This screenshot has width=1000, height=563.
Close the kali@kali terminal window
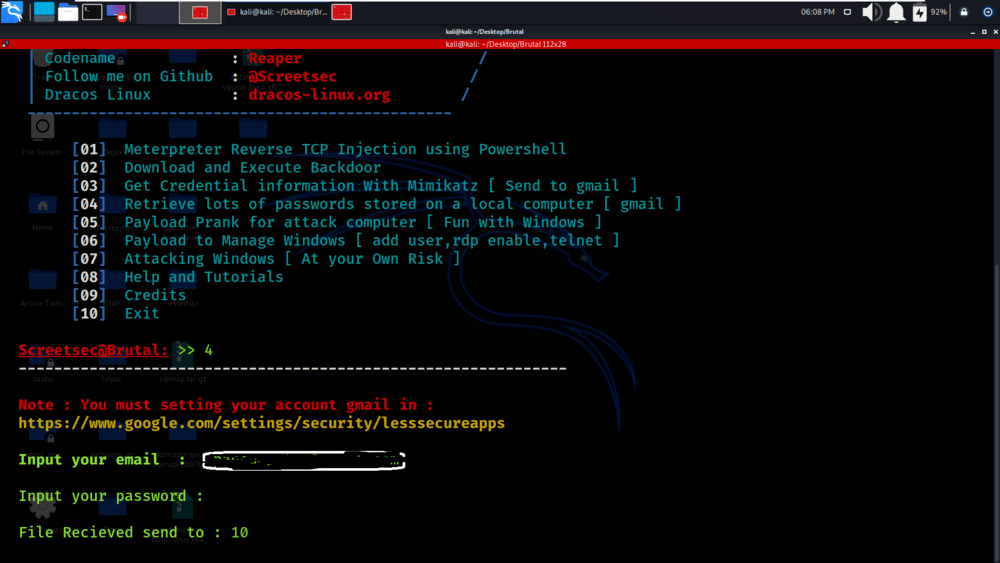coord(995,32)
